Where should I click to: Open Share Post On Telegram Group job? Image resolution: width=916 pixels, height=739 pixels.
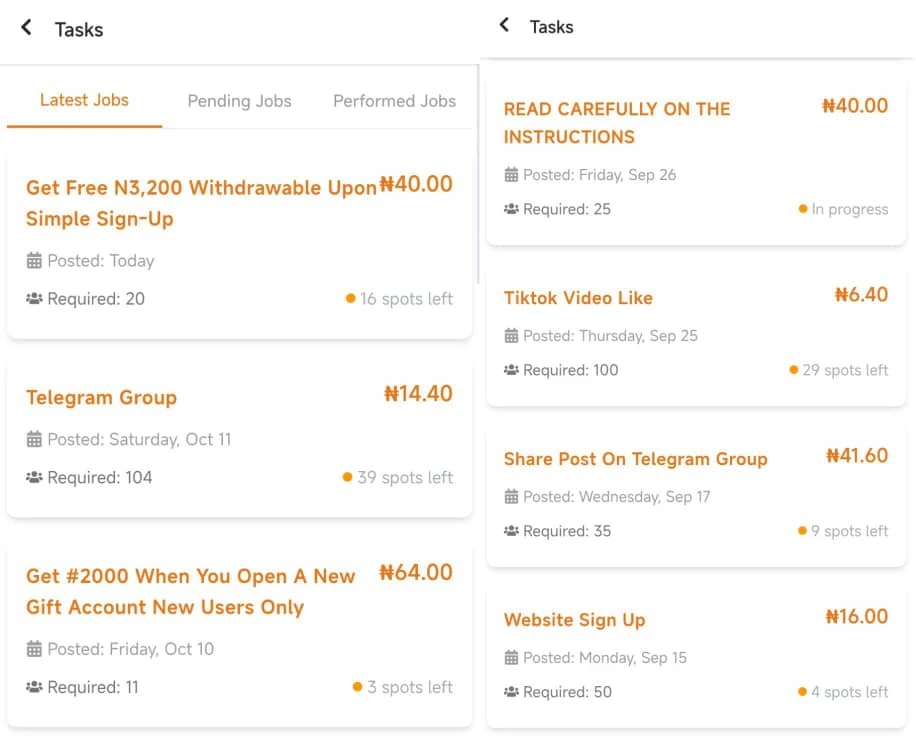[x=635, y=459]
